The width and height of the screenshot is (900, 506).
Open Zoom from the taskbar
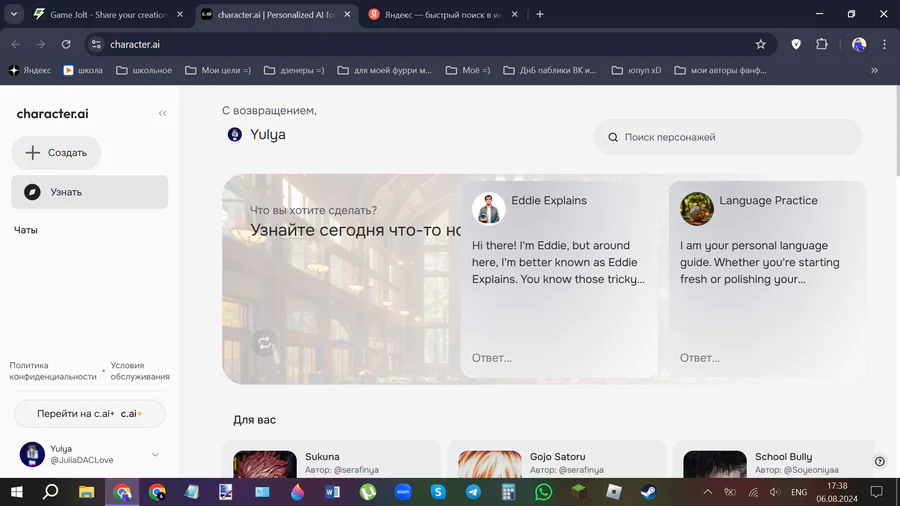[x=403, y=492]
